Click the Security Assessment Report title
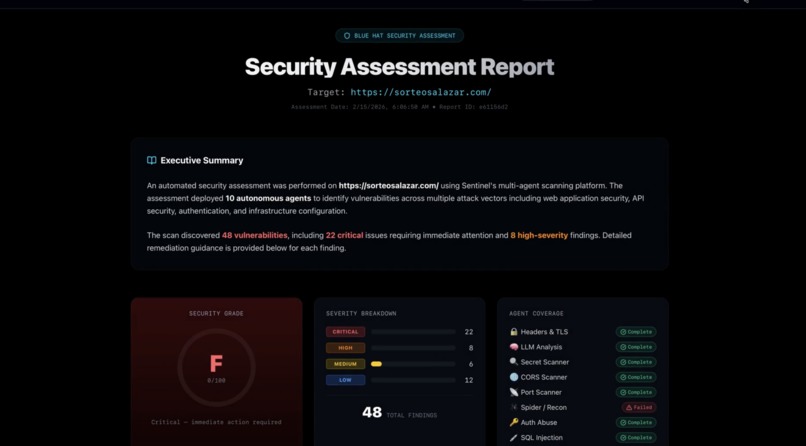Screen dimensions: 806x446 tap(399, 67)
